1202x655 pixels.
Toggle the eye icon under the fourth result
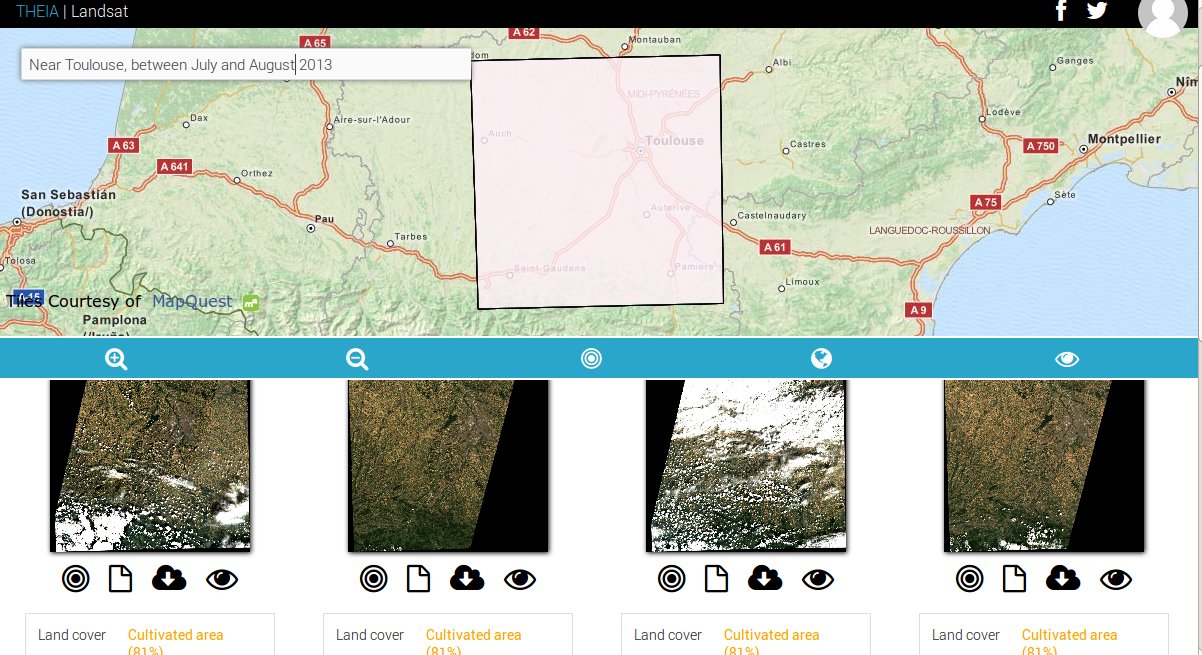pyautogui.click(x=1115, y=579)
